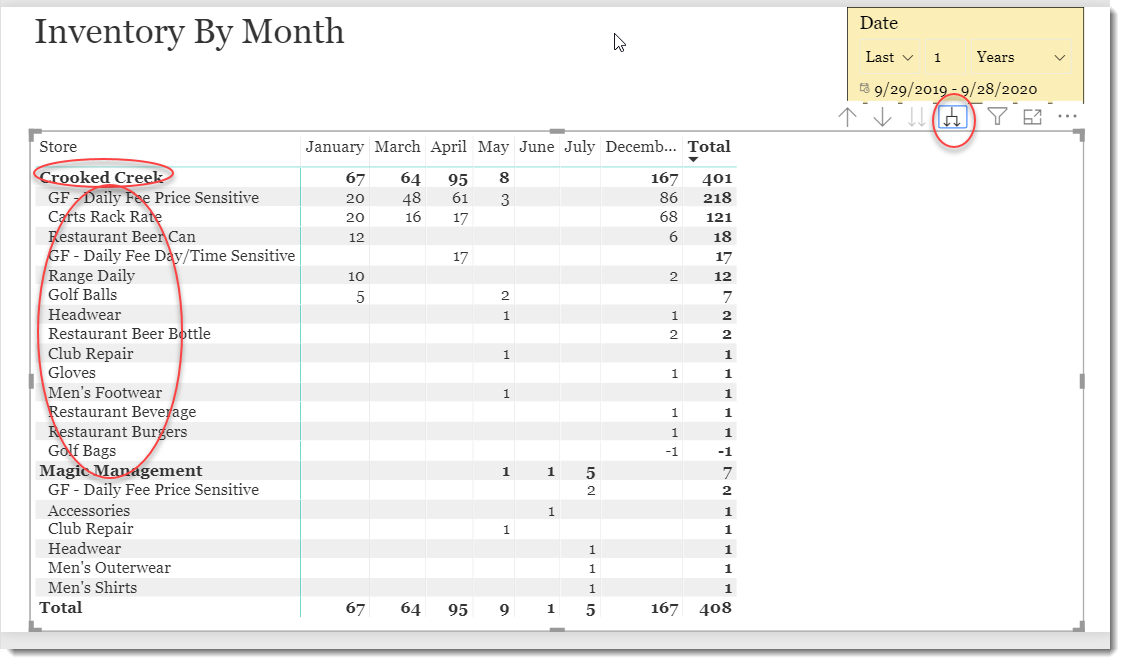Click the drill up arrow icon
Image resolution: width=1125 pixels, height=664 pixels.
(x=848, y=117)
